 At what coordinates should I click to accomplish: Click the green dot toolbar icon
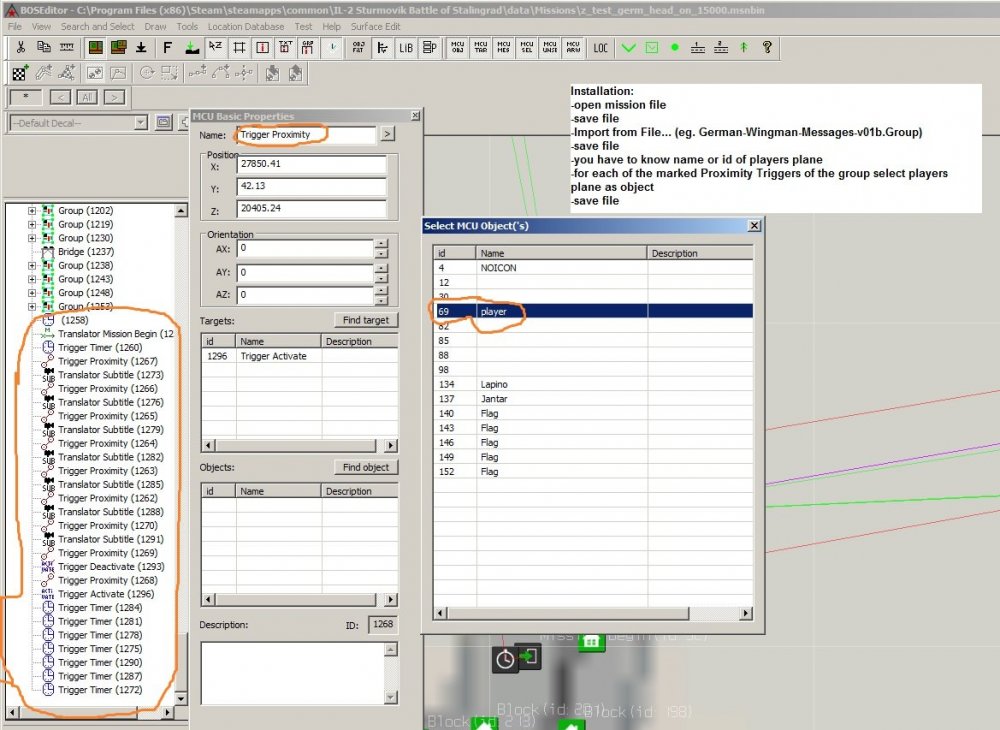pyautogui.click(x=675, y=47)
